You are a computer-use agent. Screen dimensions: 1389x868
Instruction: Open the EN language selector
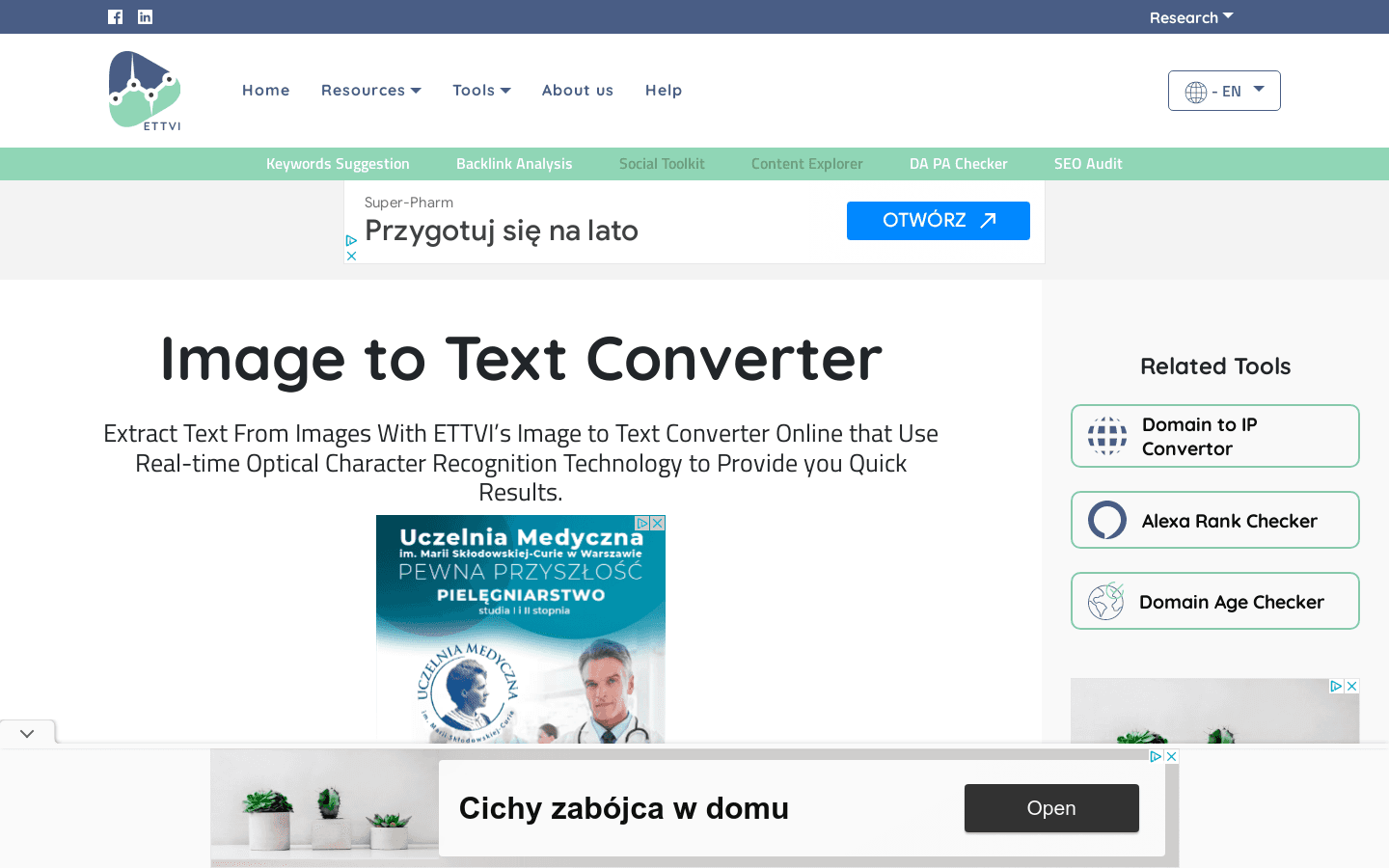coord(1223,91)
